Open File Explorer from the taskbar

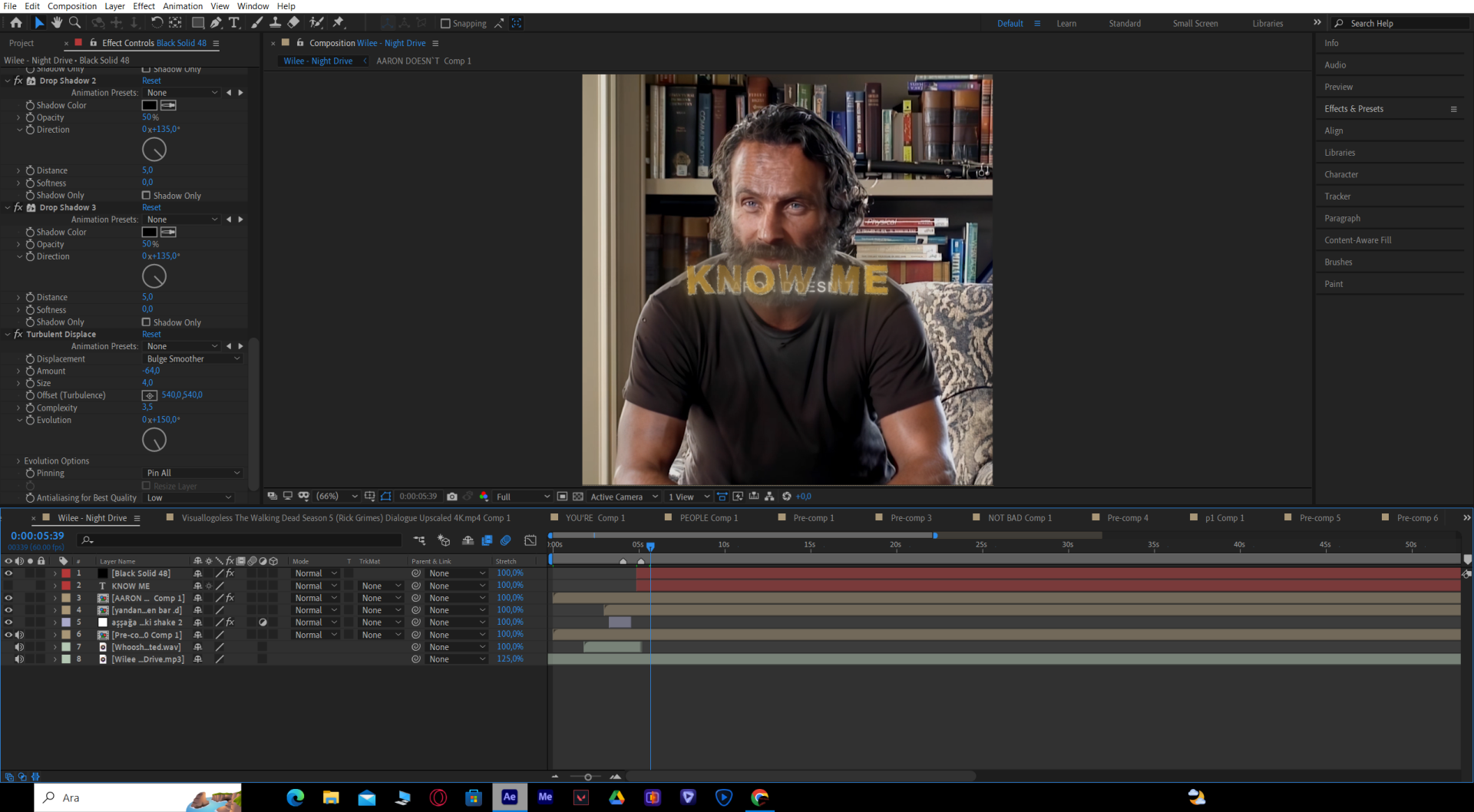pyautogui.click(x=331, y=797)
